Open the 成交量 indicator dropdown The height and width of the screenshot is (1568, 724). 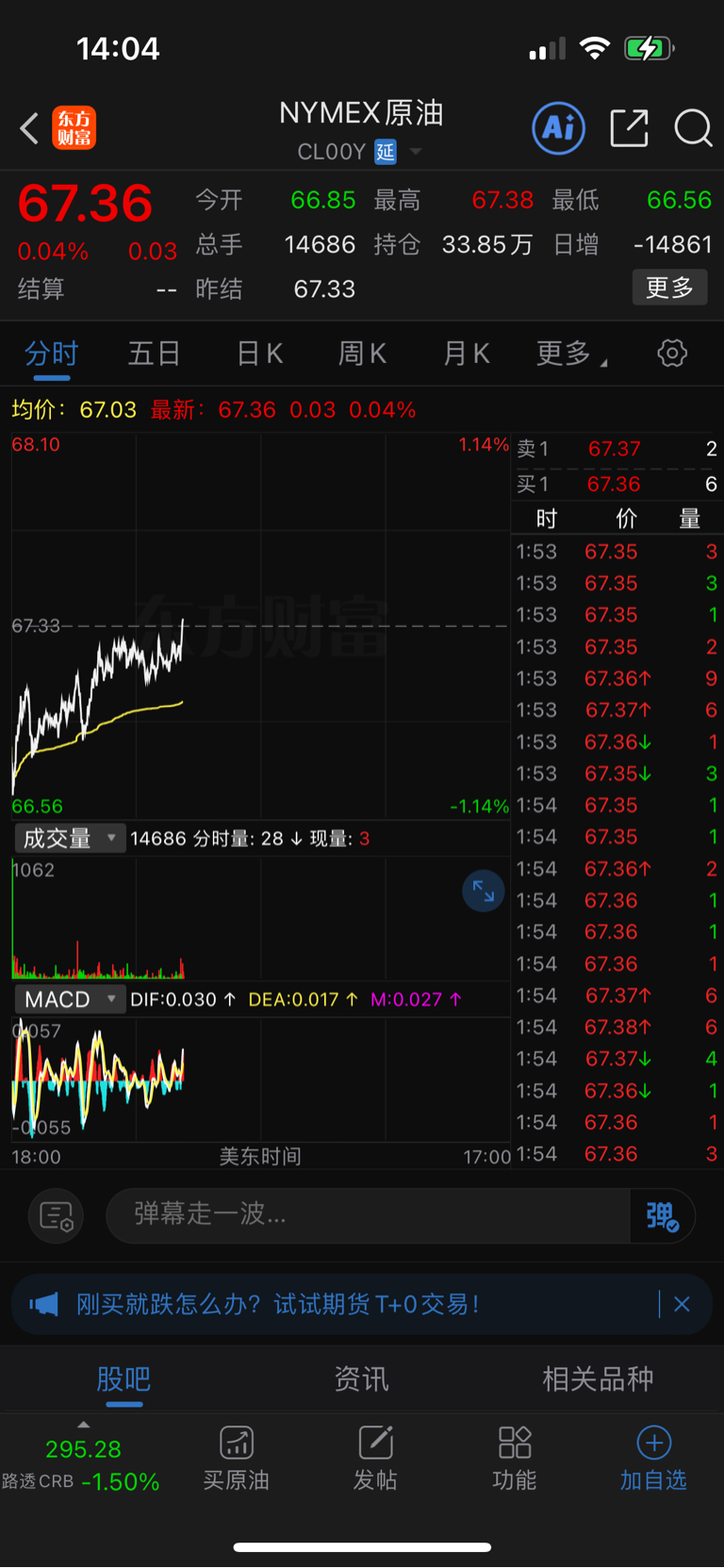(x=70, y=838)
